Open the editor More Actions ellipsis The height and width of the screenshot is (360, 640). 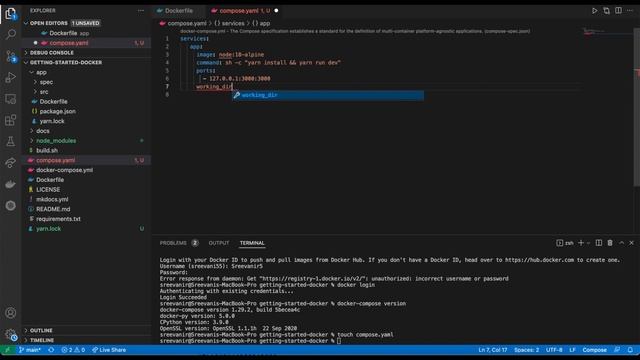[630, 11]
